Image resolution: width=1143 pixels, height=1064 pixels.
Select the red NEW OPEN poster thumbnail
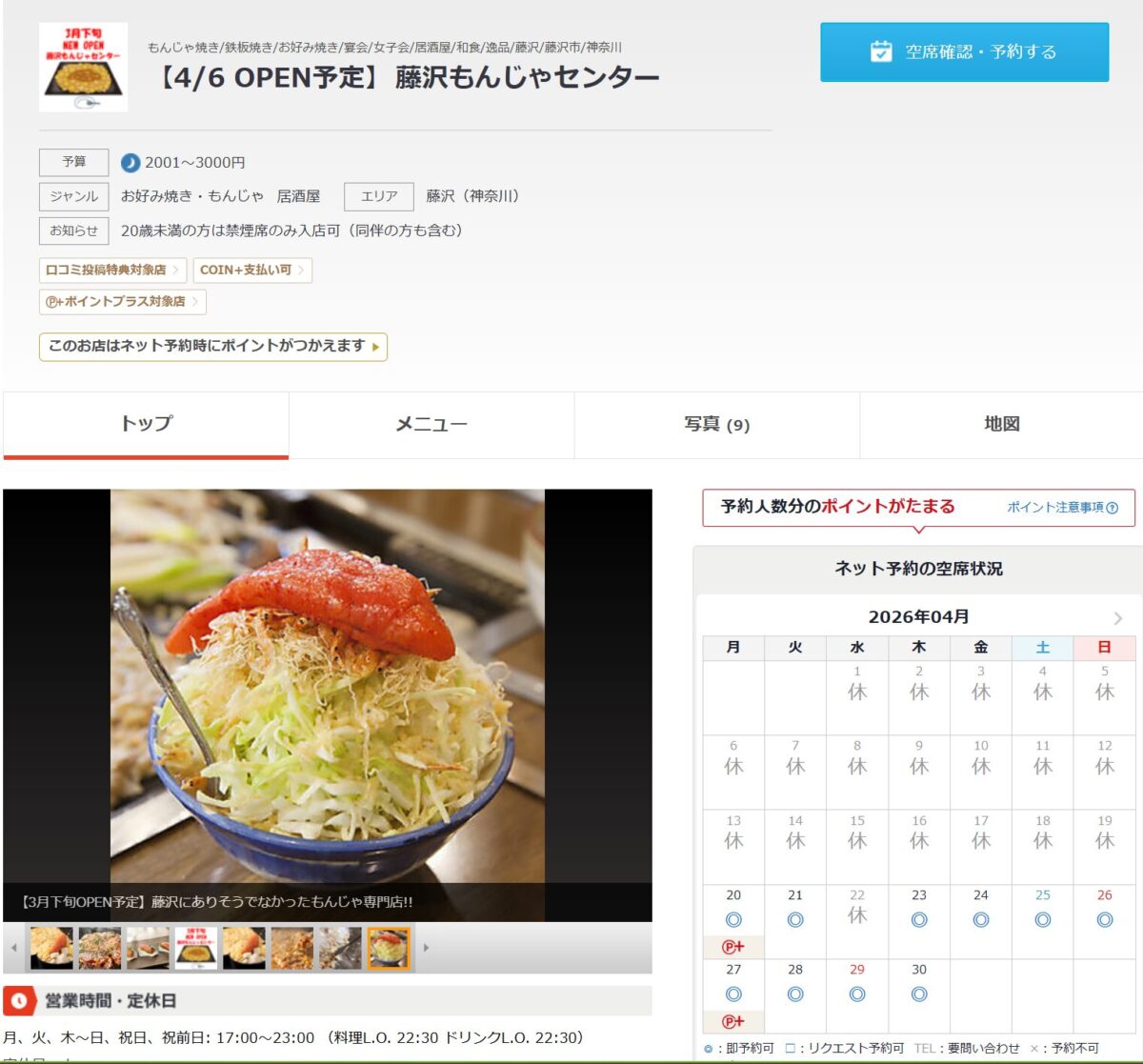point(195,948)
